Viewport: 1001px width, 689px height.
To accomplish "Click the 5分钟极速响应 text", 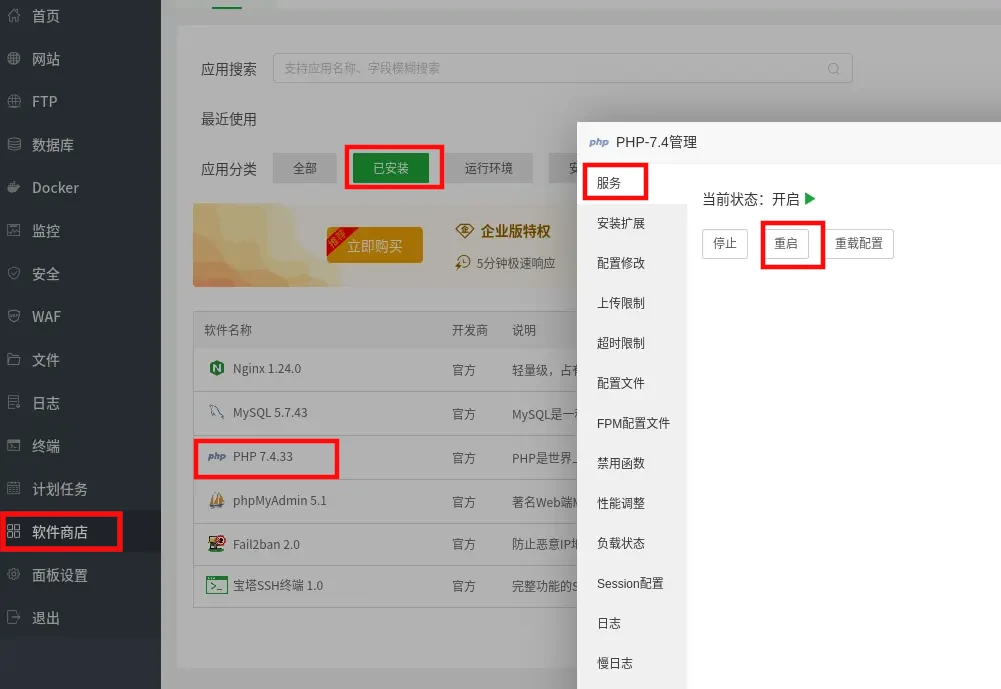I will (x=516, y=263).
